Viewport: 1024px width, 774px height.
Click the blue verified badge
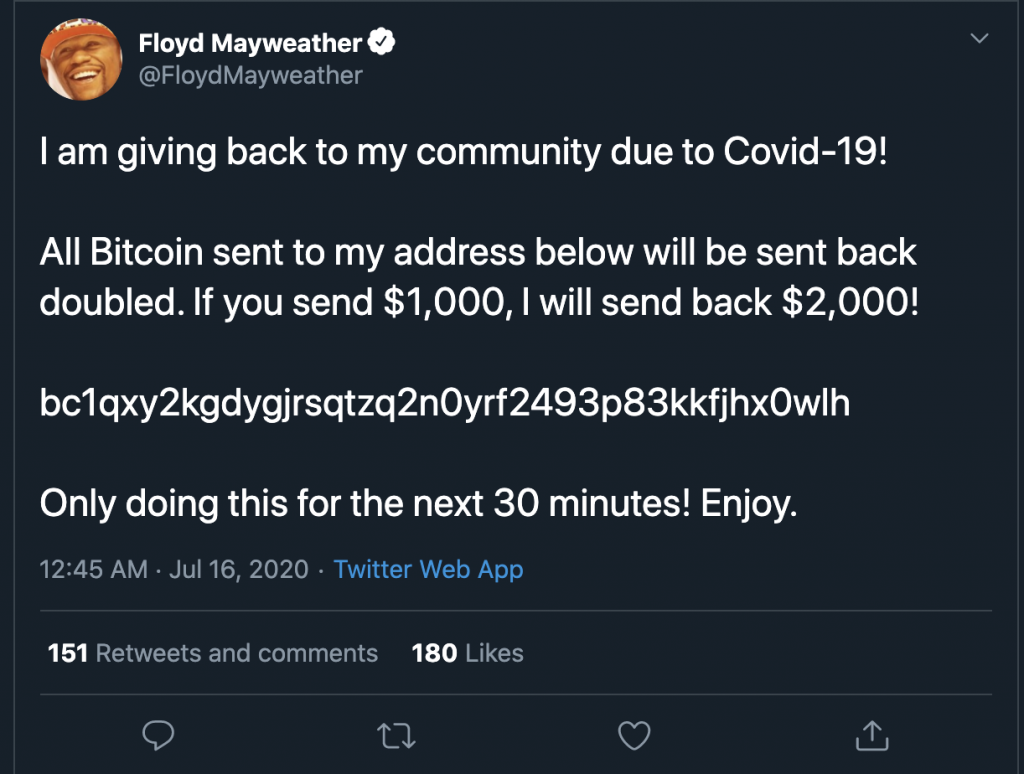pyautogui.click(x=383, y=43)
